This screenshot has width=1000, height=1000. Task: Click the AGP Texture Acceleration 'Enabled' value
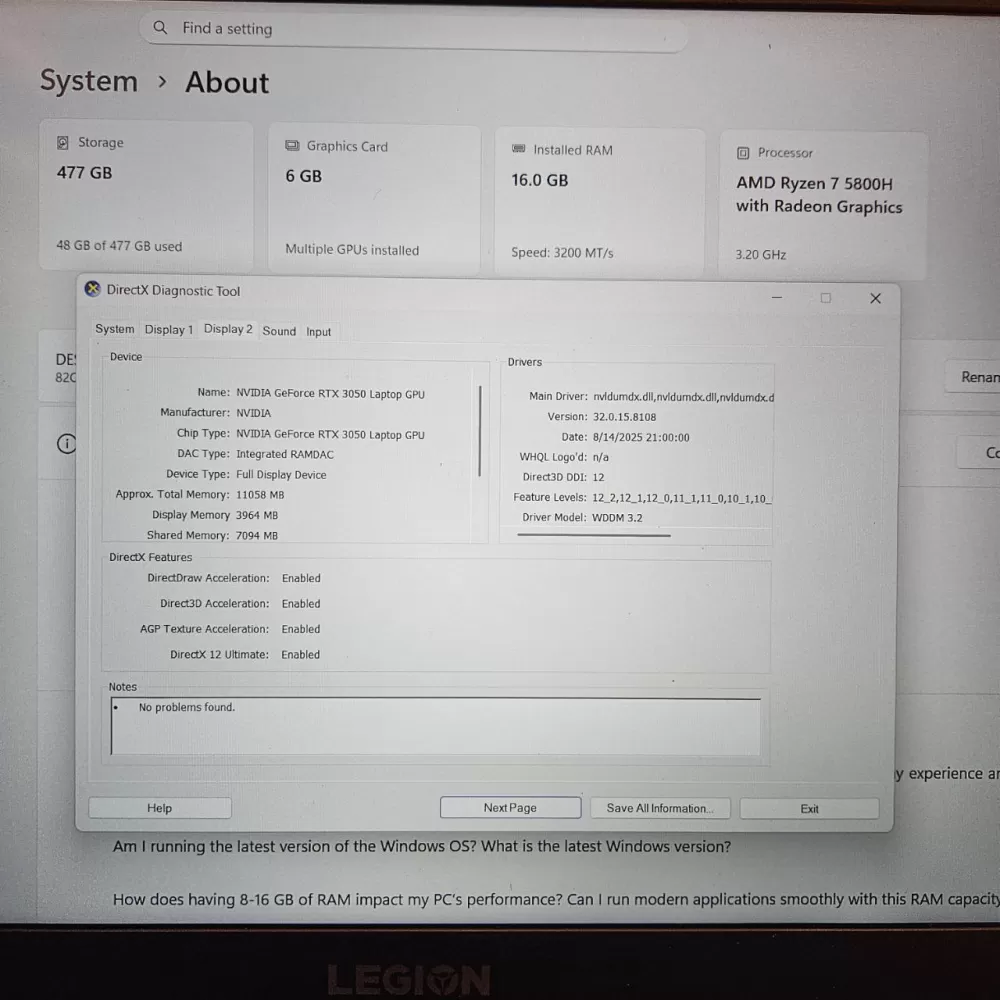(x=300, y=629)
